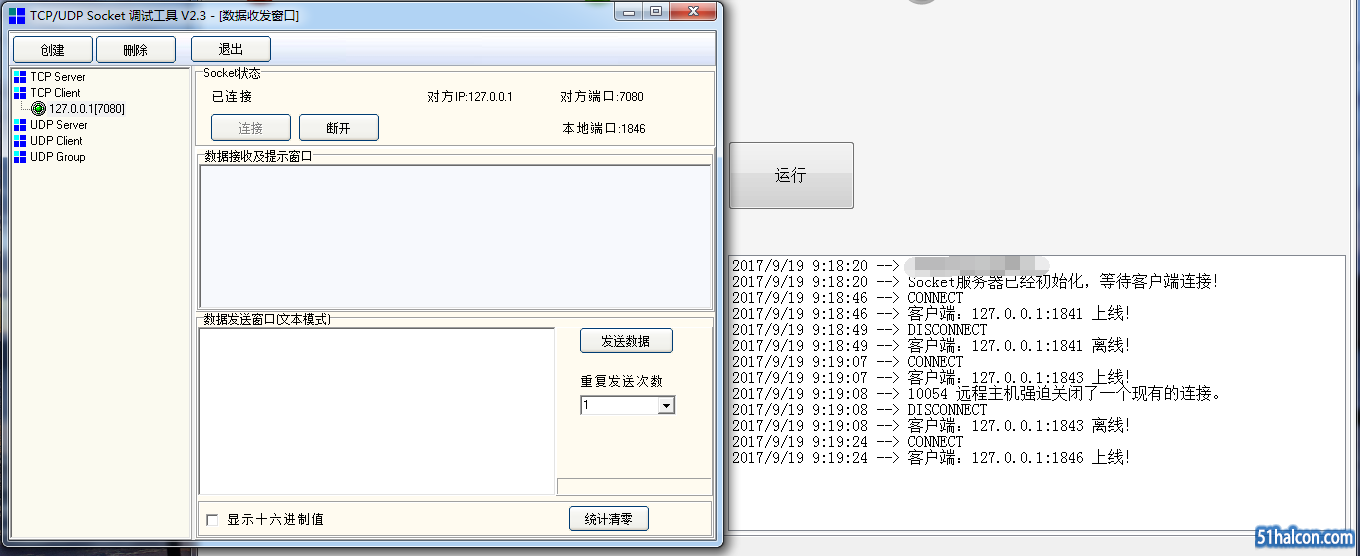Click the 本地端口:1846 label
The width and height of the screenshot is (1360, 556).
[605, 129]
